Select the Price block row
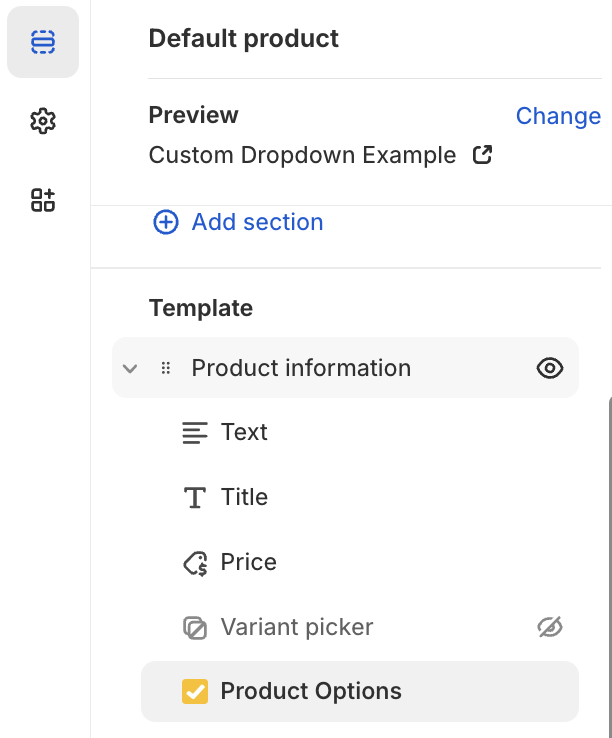612x738 pixels. 360,562
